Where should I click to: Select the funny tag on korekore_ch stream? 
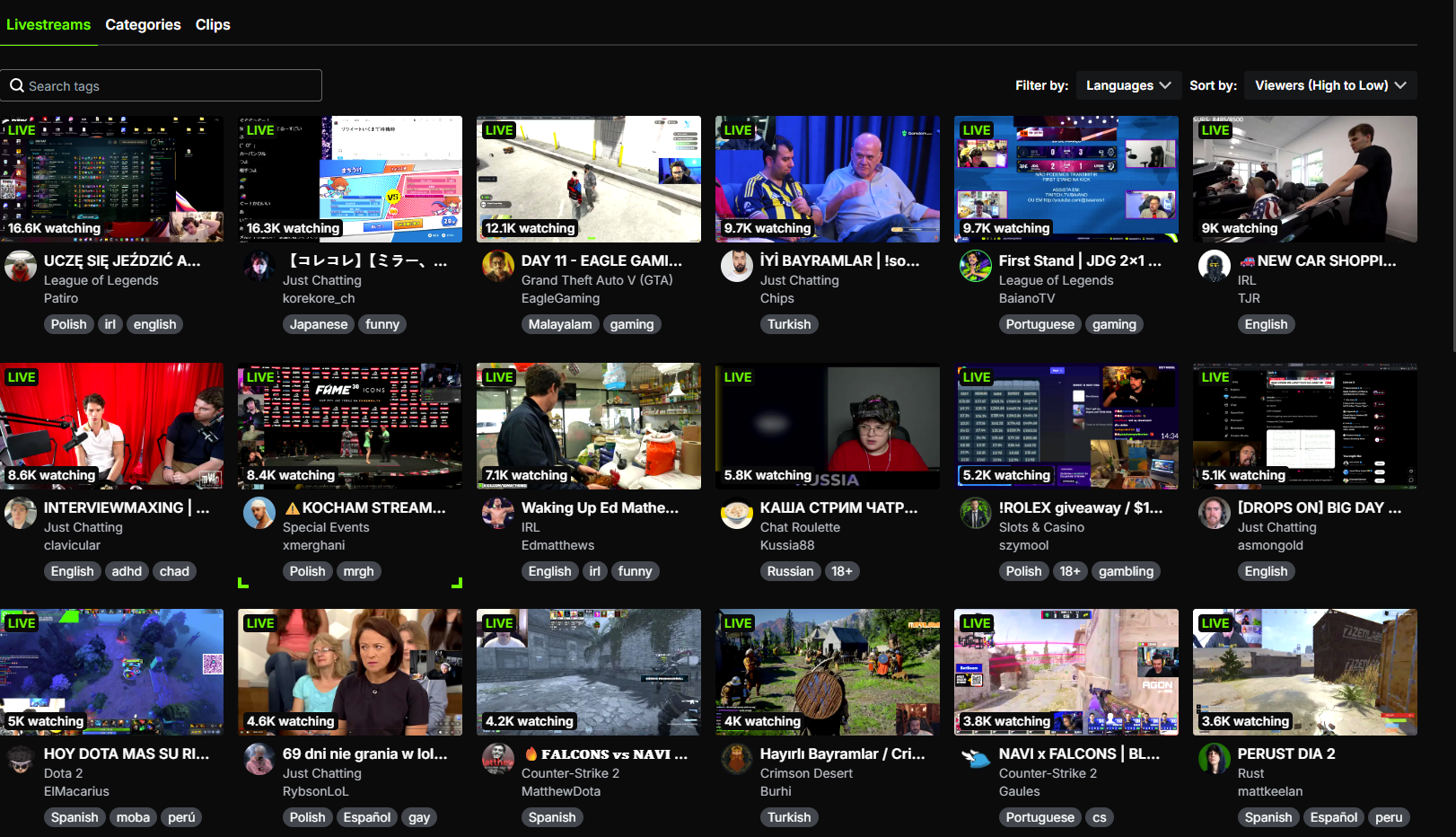[x=382, y=324]
